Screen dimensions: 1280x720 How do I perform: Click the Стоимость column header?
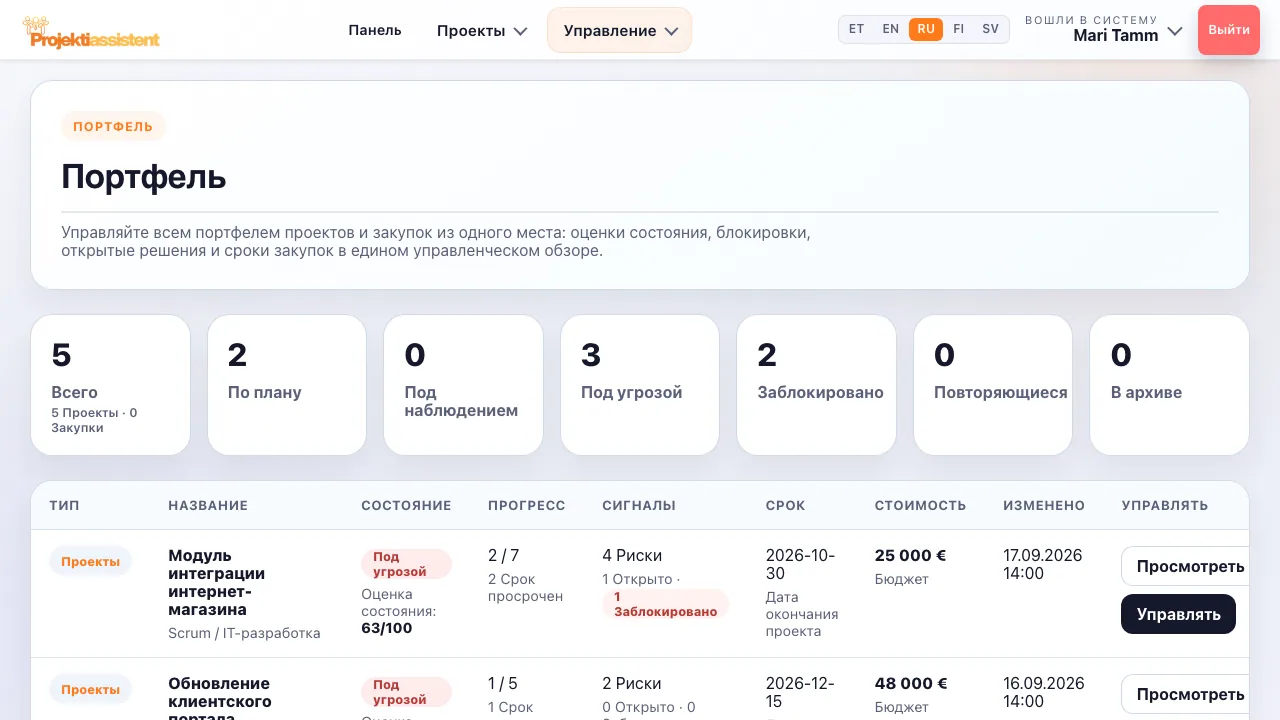pos(920,506)
